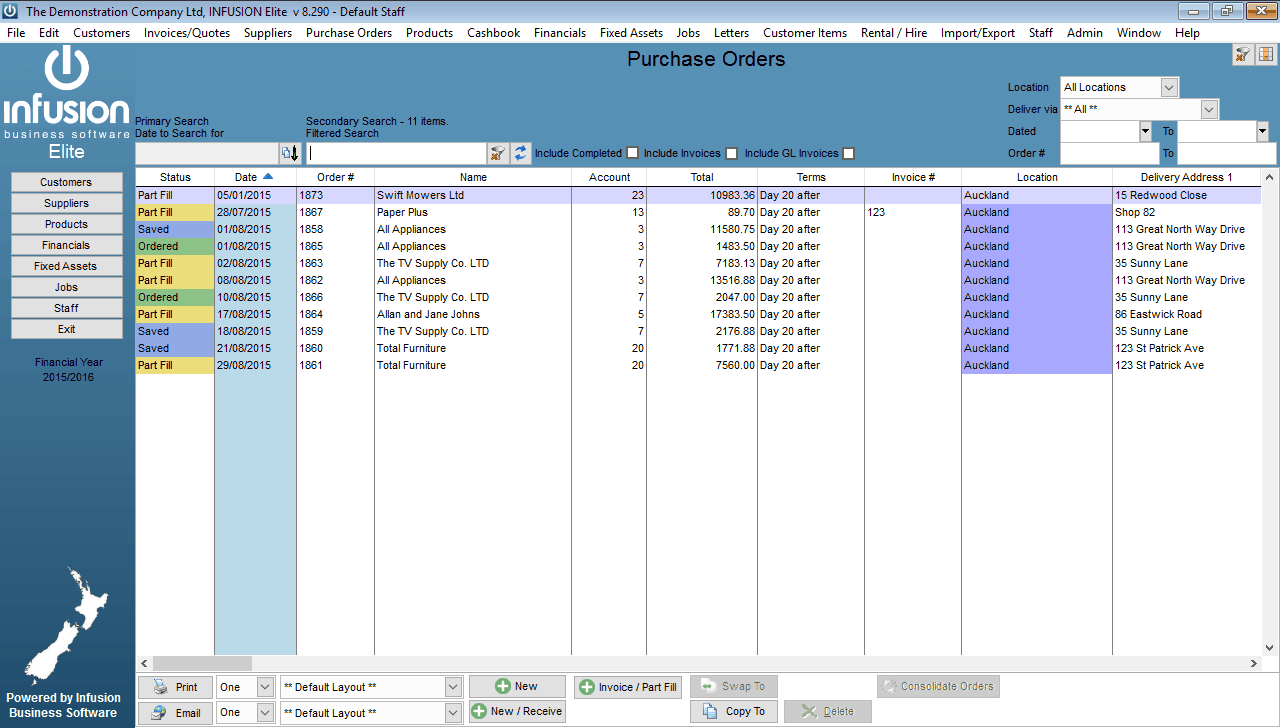Viewport: 1280px width, 728px height.
Task: Click order number 1861 cell
Action: tap(335, 365)
